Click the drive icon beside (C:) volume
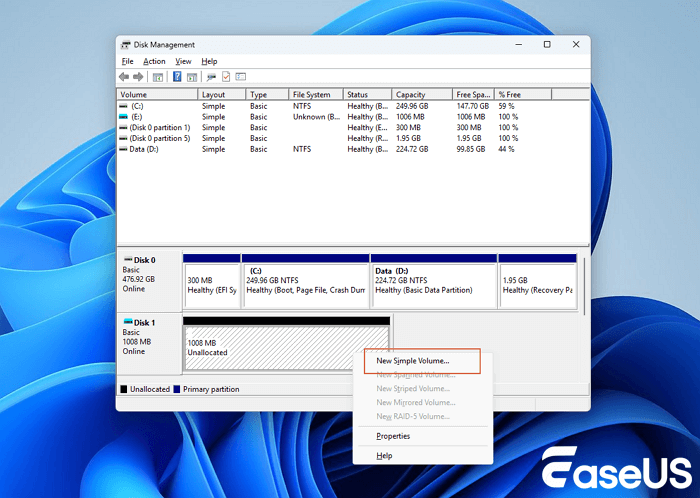This screenshot has height=498, width=700. [124, 106]
